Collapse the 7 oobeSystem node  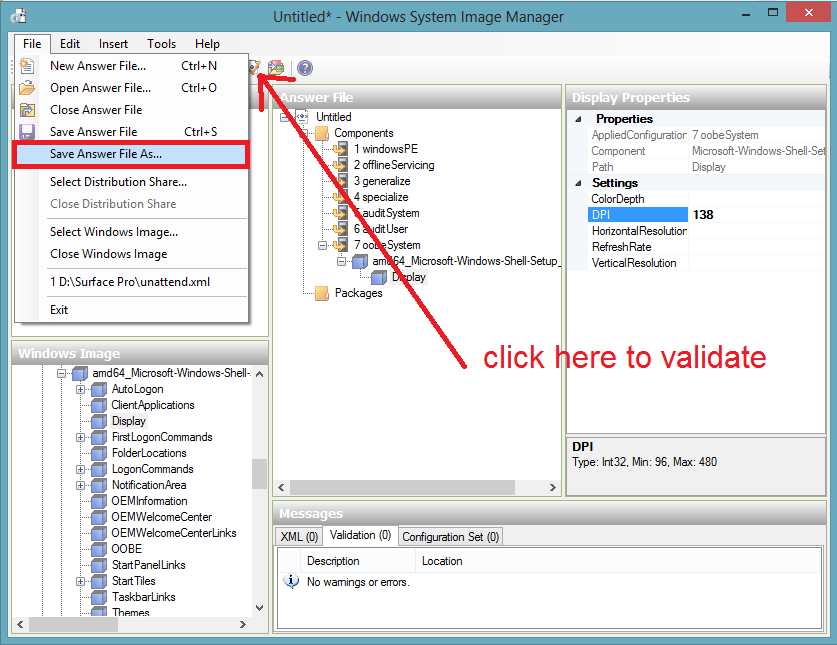(x=322, y=245)
